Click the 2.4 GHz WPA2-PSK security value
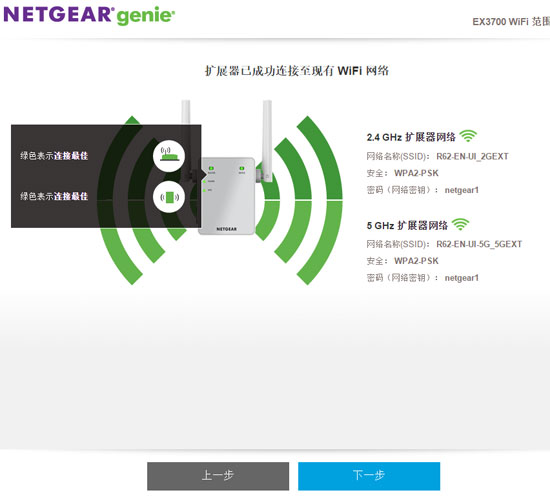Viewport: 550px width, 497px height. point(416,173)
